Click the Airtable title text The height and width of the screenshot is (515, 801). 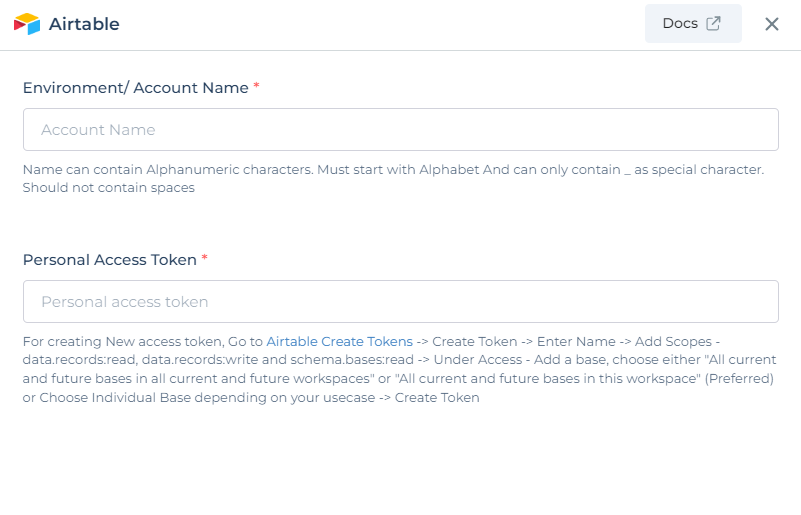tap(84, 24)
